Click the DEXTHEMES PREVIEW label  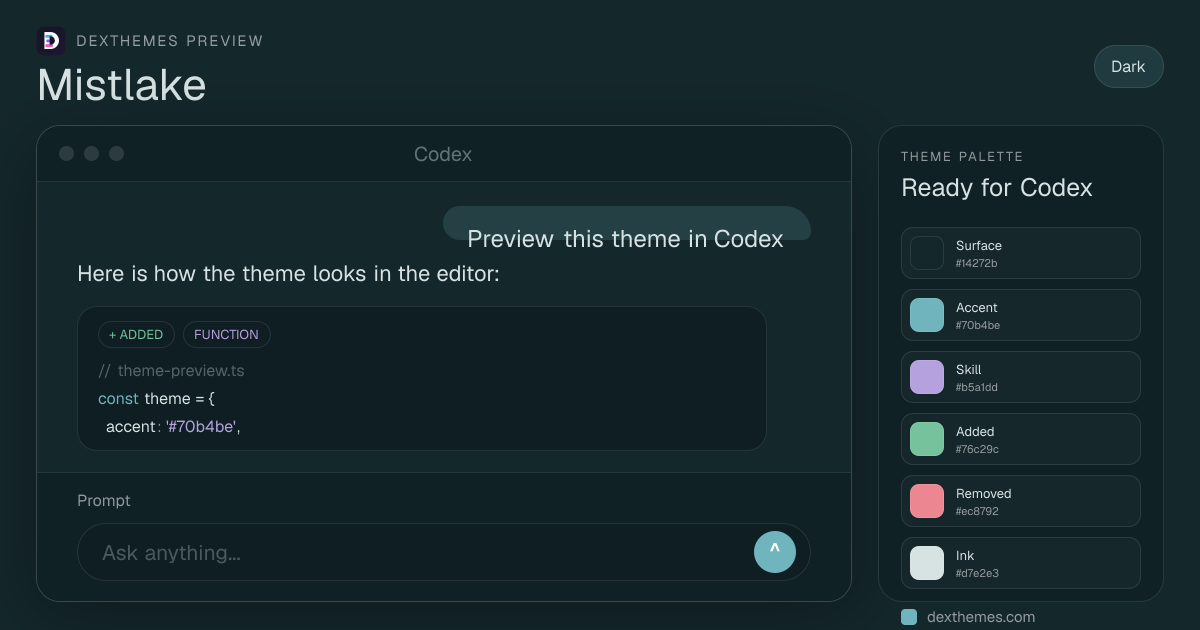[x=170, y=41]
